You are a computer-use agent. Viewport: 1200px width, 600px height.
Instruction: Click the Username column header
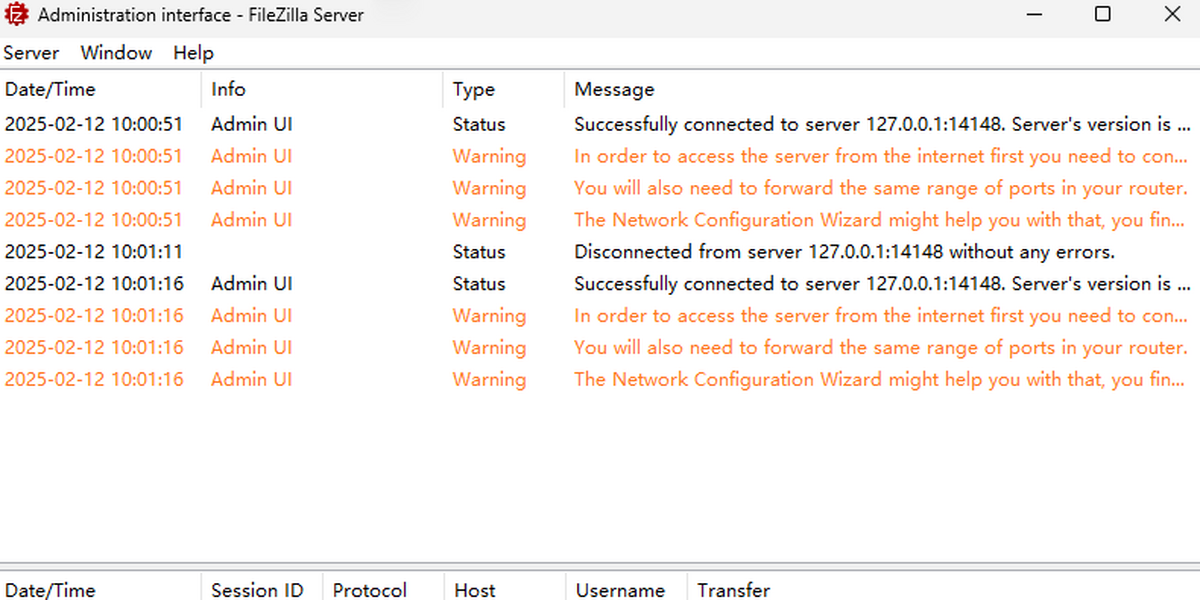point(620,590)
